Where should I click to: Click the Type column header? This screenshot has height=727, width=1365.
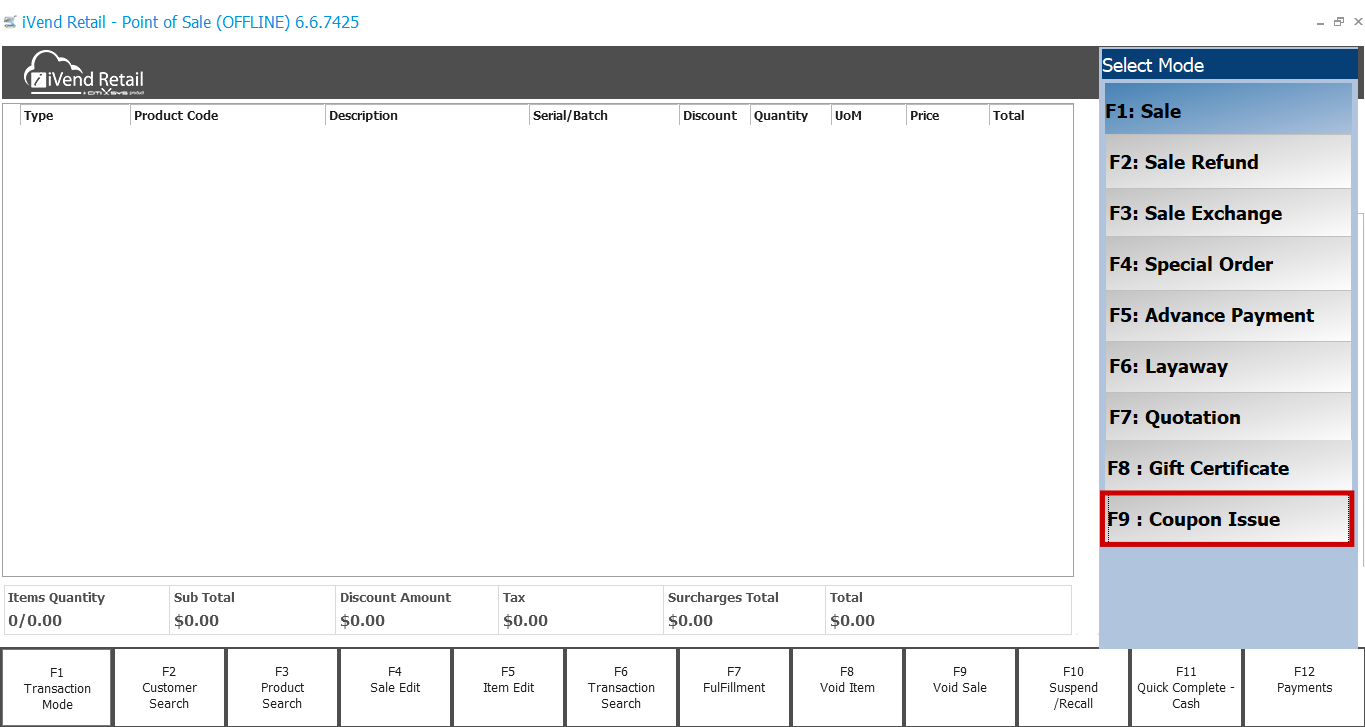coord(75,116)
